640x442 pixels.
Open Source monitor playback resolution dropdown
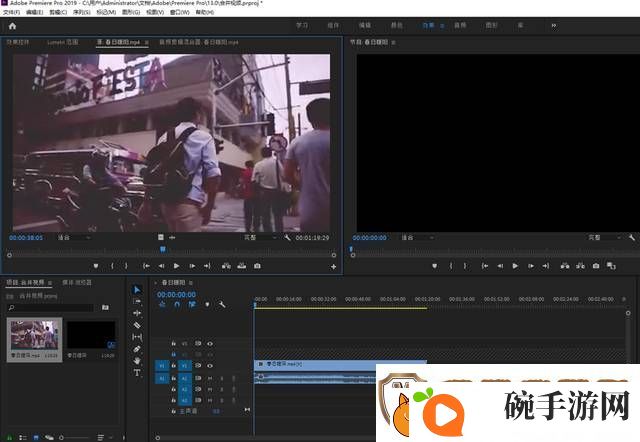(260, 237)
